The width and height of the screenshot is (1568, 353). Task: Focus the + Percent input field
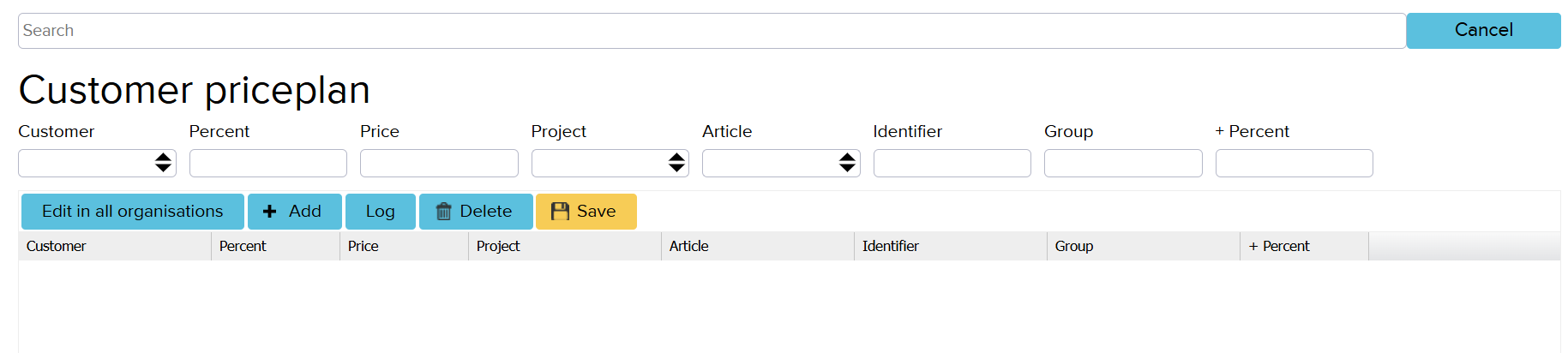pos(1294,163)
